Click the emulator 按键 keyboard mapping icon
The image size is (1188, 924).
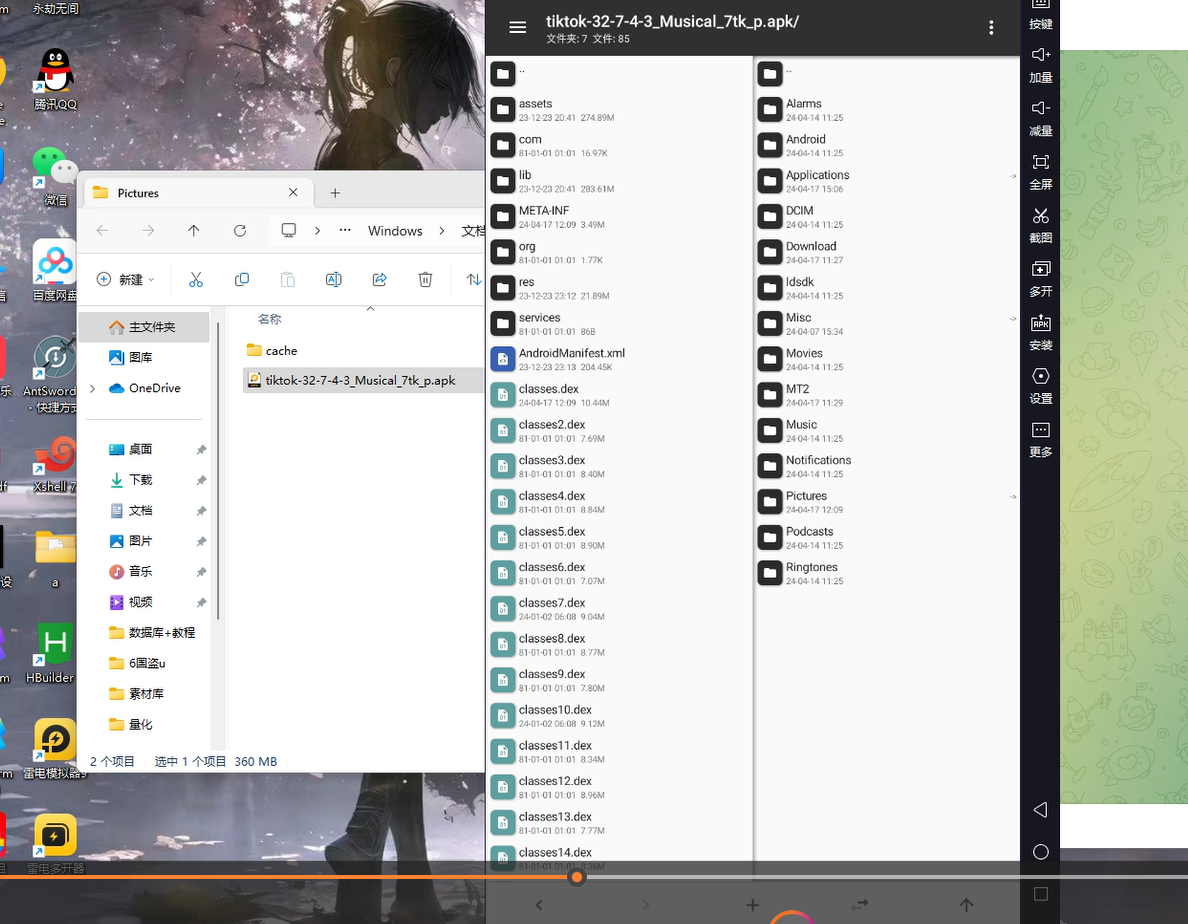pos(1041,6)
